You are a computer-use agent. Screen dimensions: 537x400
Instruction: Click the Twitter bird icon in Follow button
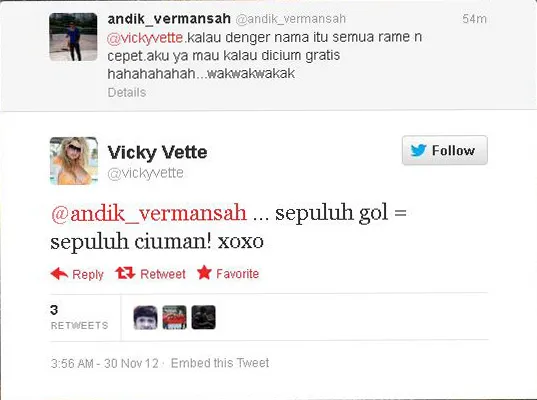[419, 150]
